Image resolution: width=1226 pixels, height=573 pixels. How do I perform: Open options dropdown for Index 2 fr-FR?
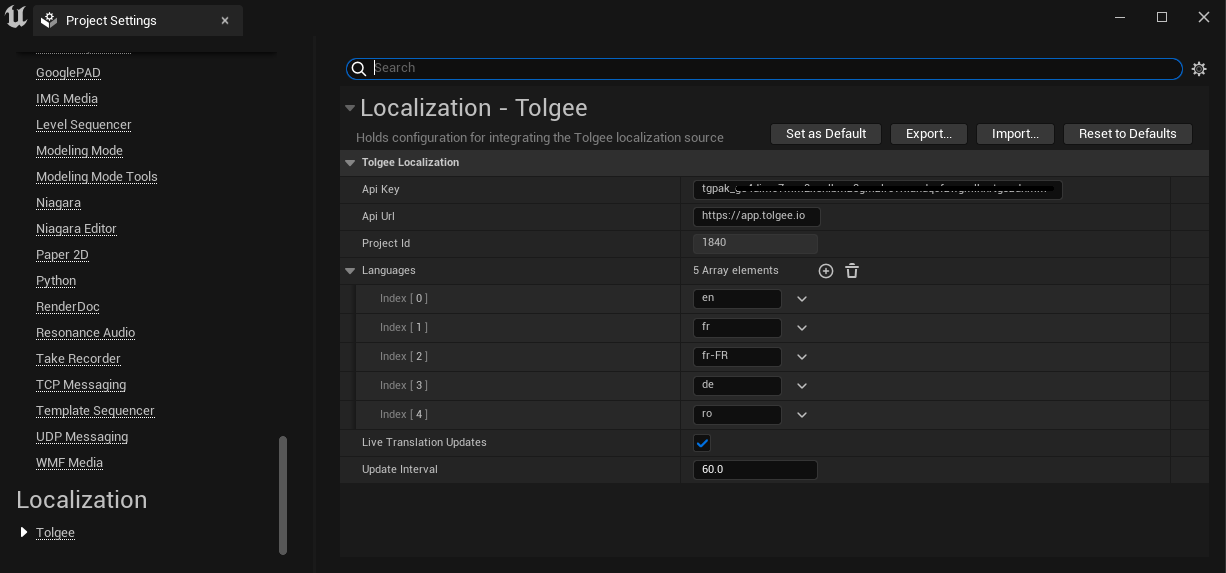tap(801, 357)
